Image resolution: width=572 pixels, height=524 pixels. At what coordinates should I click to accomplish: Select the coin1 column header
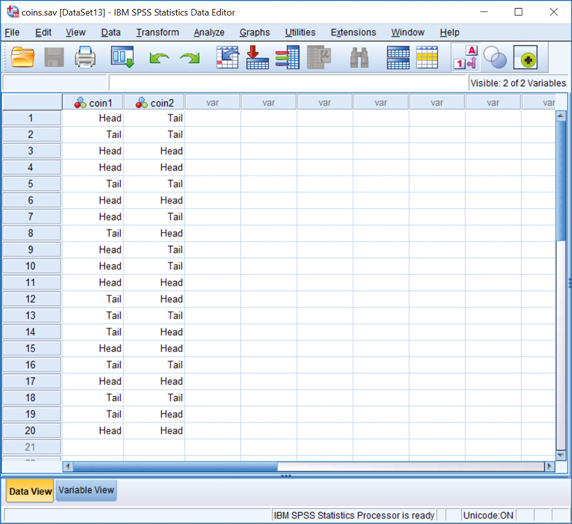(93, 103)
